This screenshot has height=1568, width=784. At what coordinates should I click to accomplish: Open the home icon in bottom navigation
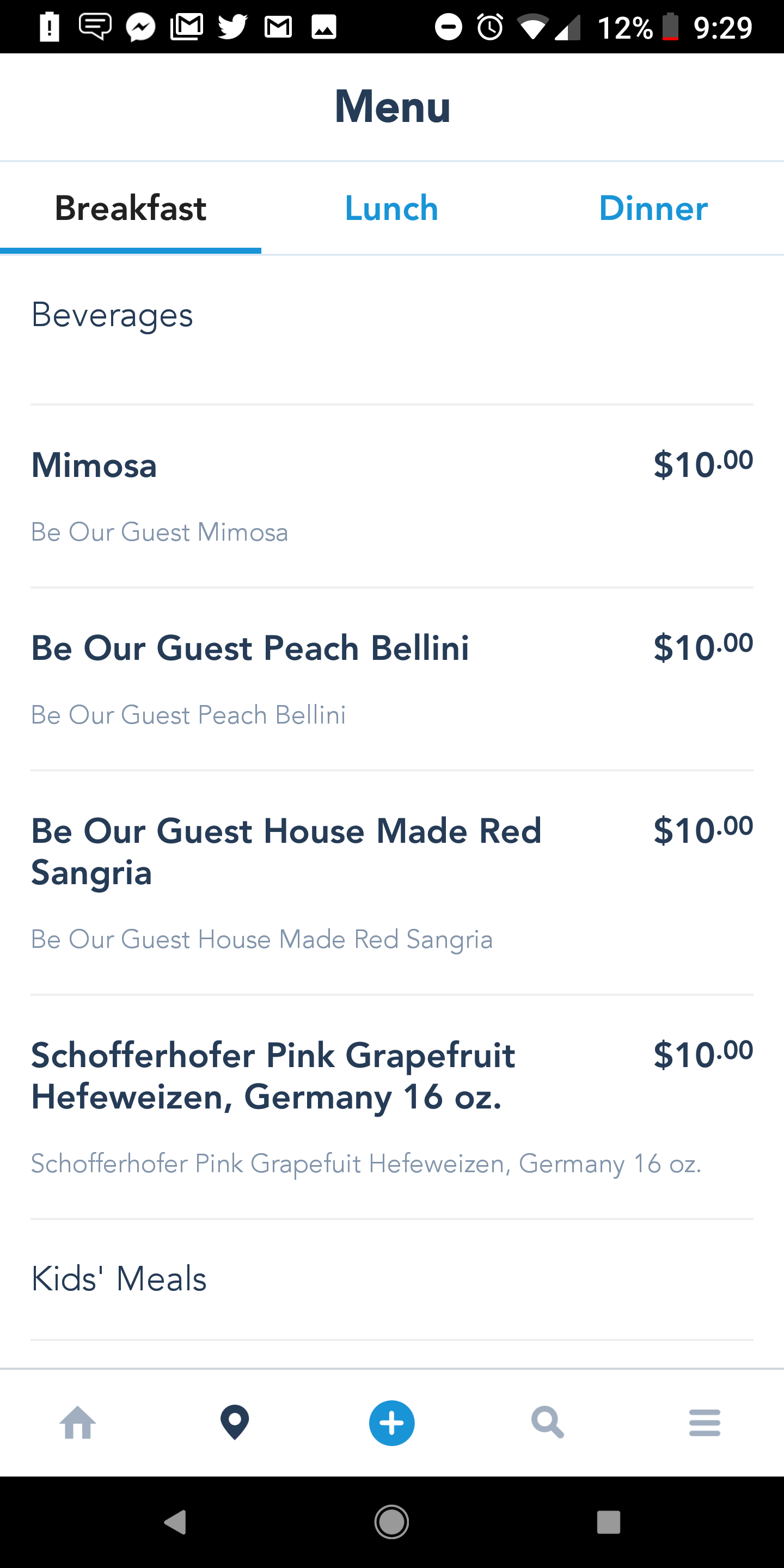click(78, 1423)
